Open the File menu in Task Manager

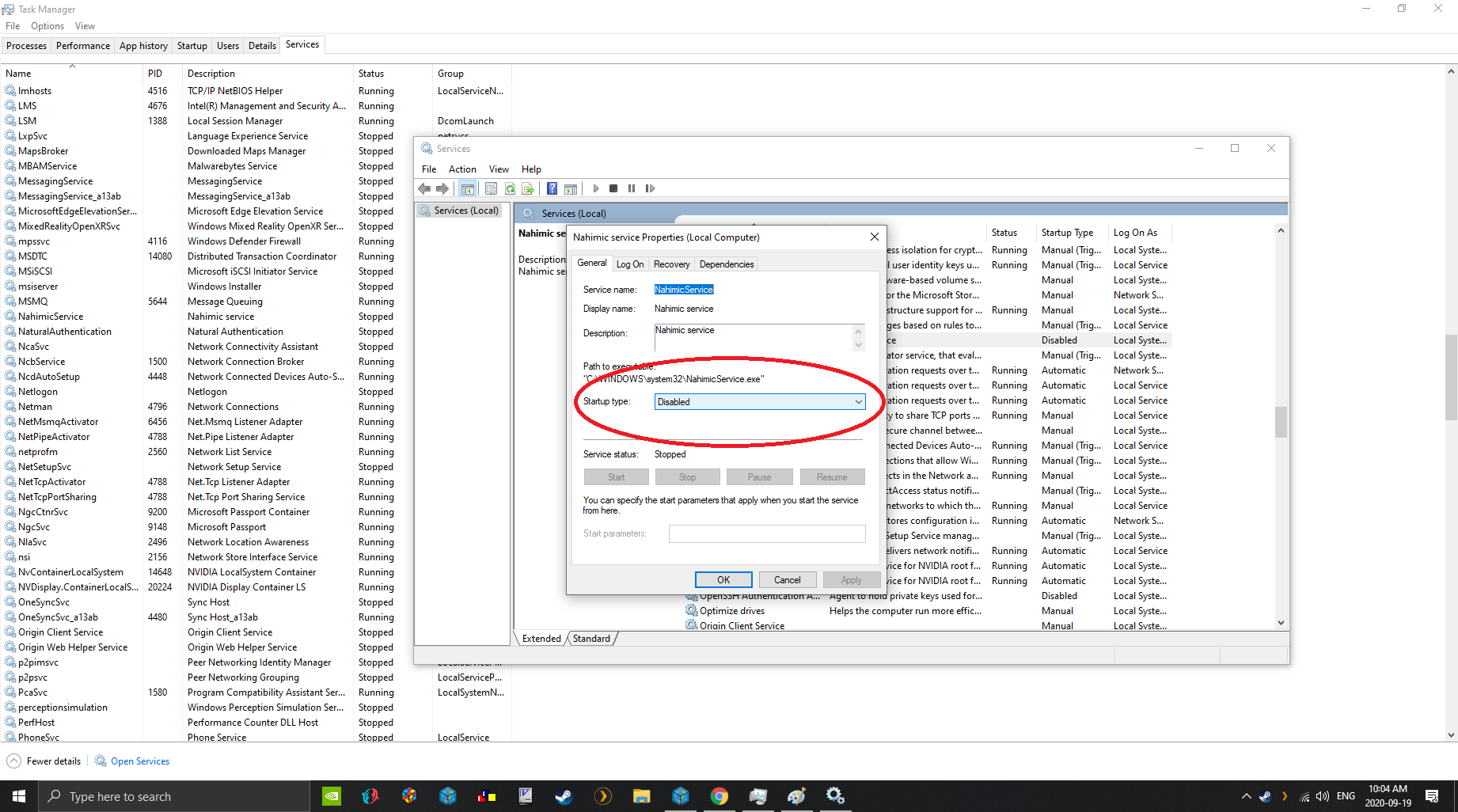(13, 26)
